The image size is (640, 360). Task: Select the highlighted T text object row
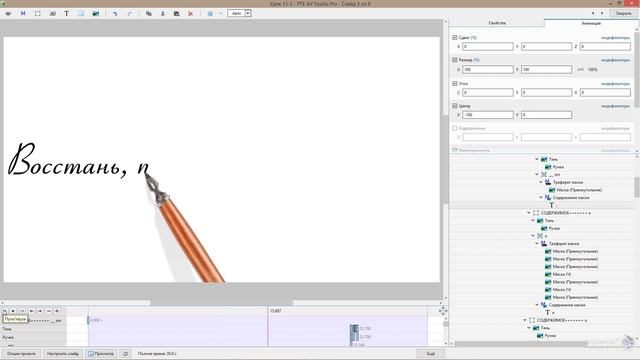coord(542,205)
